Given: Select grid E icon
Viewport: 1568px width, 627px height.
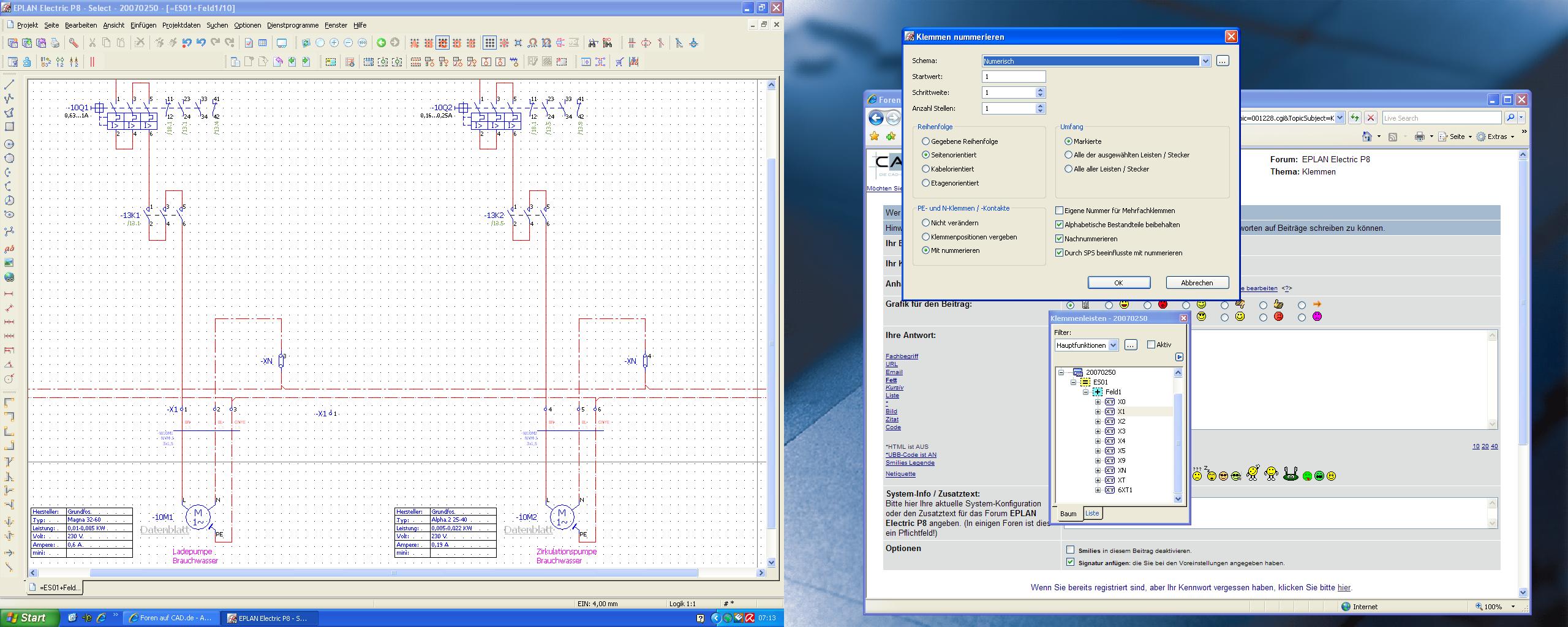Looking at the screenshot, I should click(470, 43).
